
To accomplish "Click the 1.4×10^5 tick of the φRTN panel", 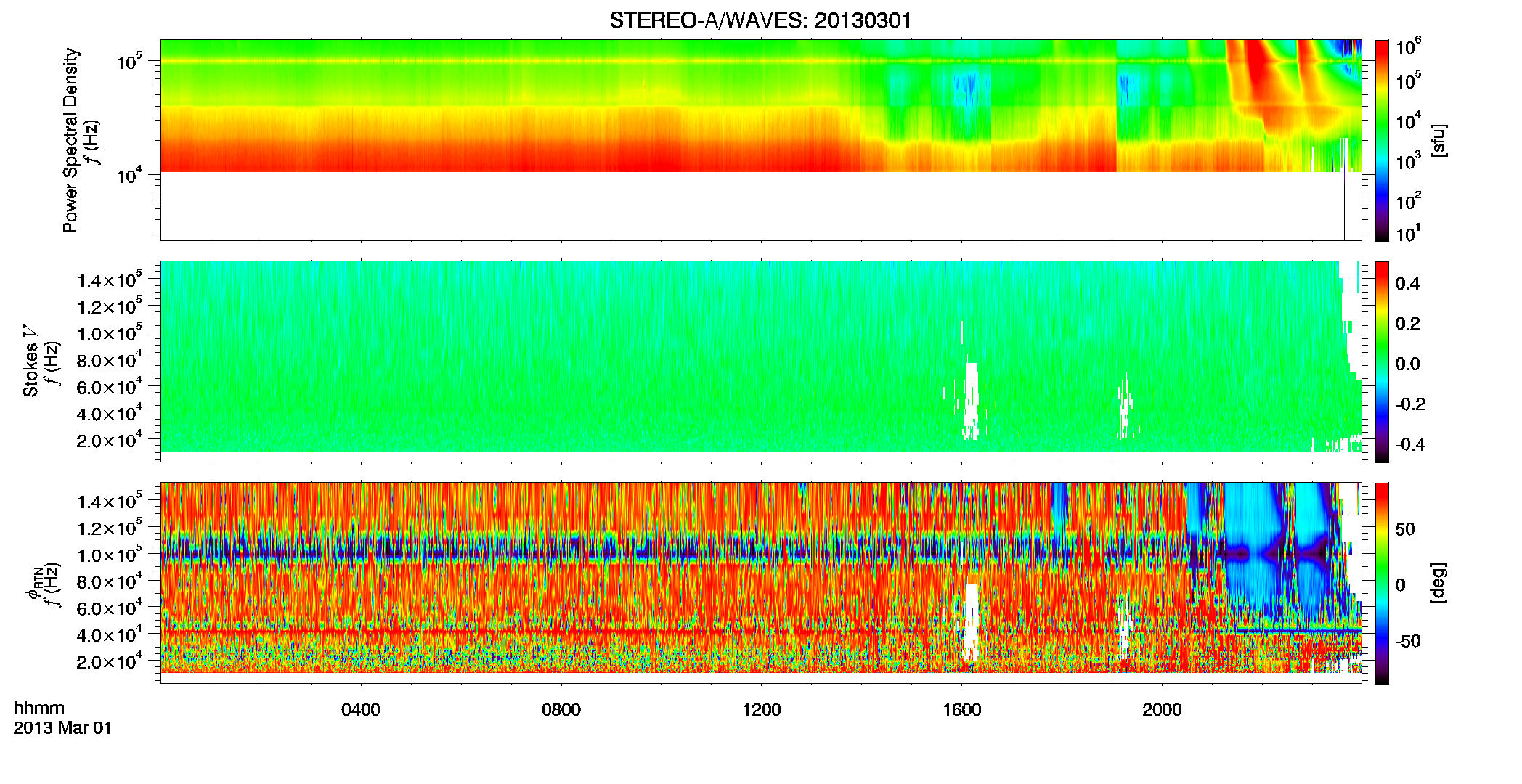I will (110, 501).
